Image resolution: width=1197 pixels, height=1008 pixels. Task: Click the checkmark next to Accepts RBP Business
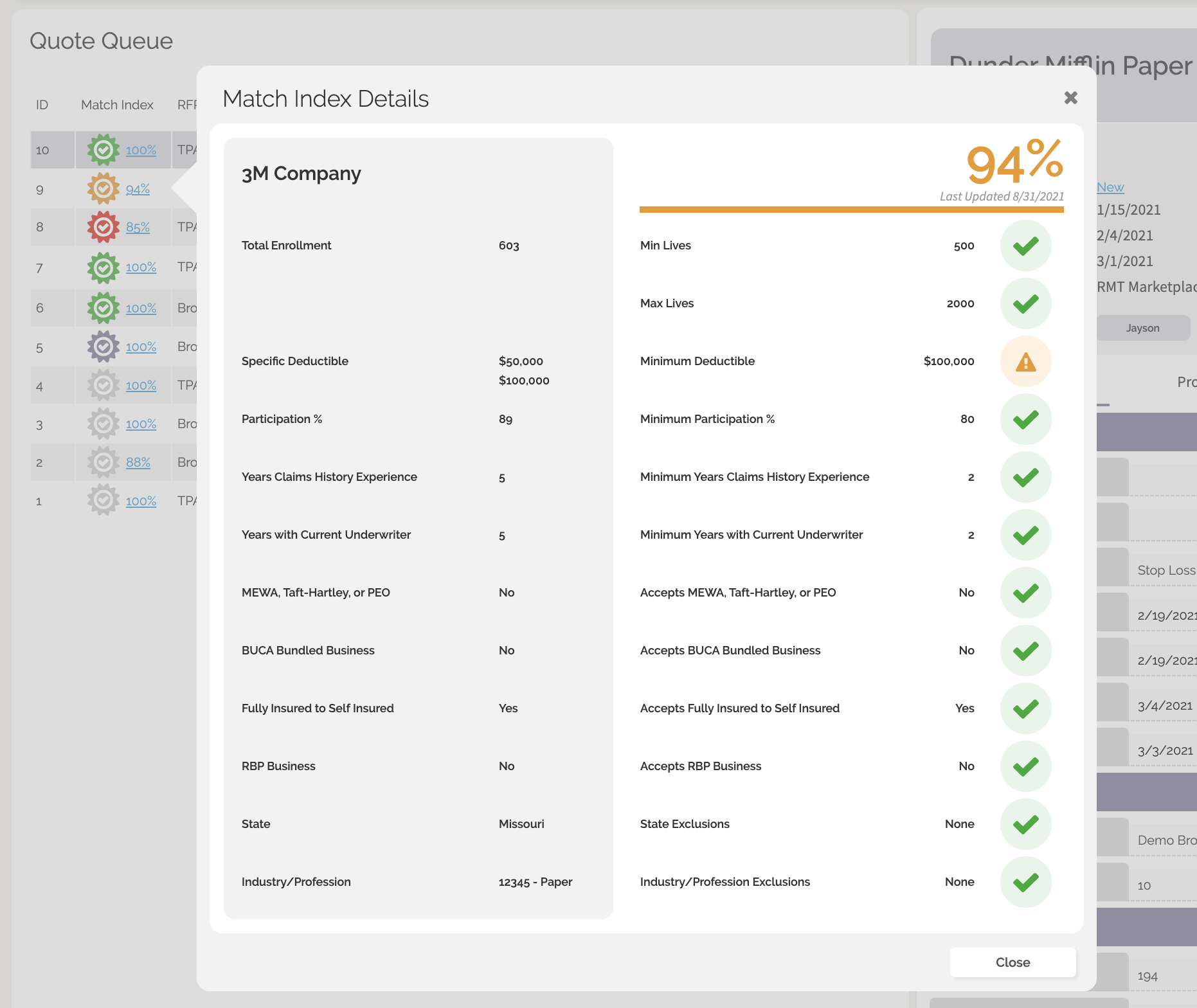(x=1025, y=766)
